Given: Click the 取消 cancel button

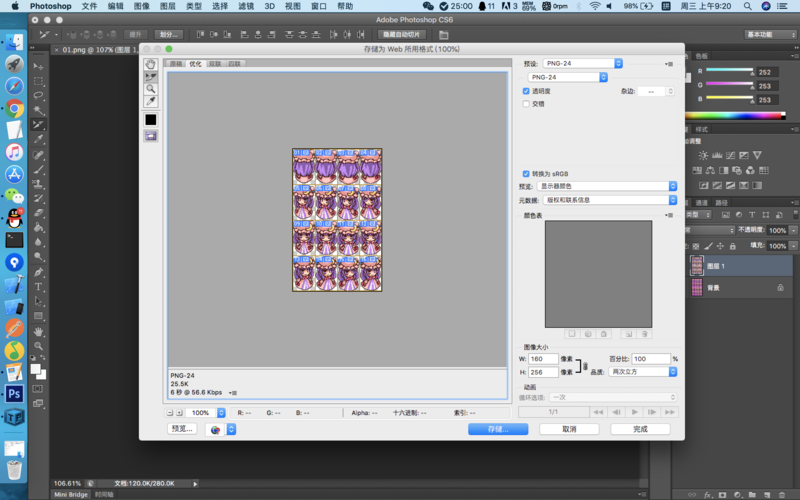Looking at the screenshot, I should 569,429.
